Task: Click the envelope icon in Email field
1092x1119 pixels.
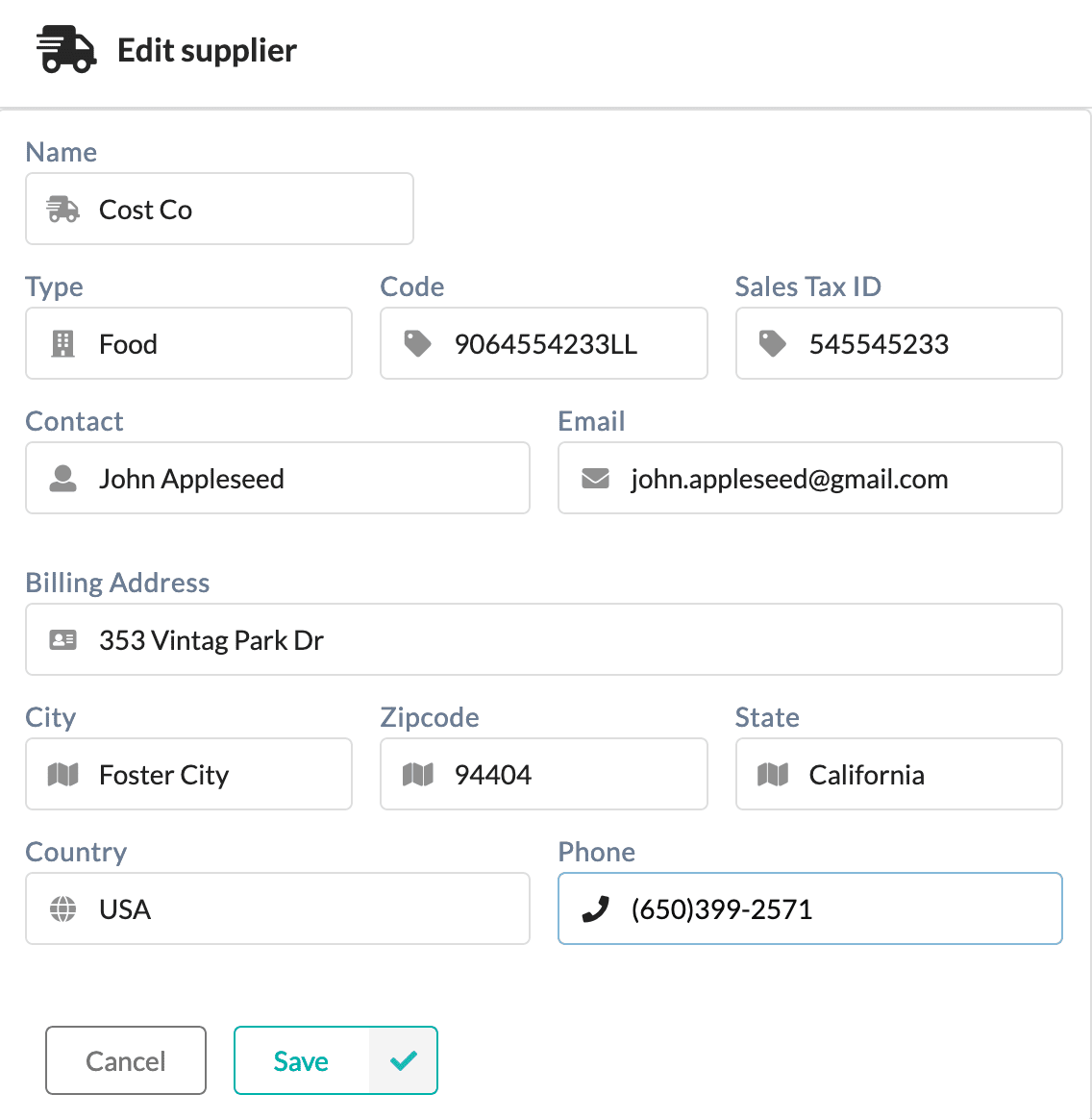Action: 595,478
